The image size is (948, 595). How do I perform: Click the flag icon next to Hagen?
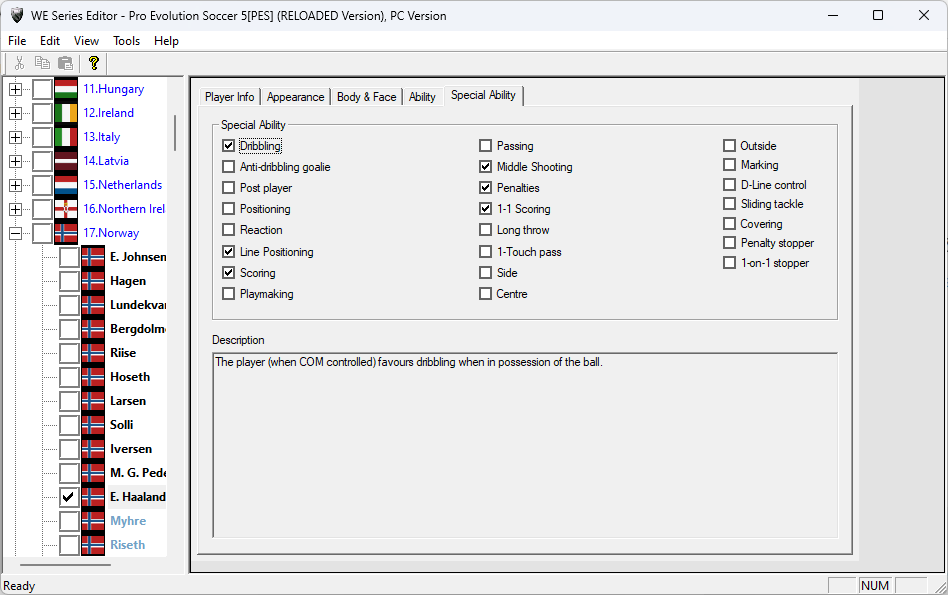coord(93,281)
